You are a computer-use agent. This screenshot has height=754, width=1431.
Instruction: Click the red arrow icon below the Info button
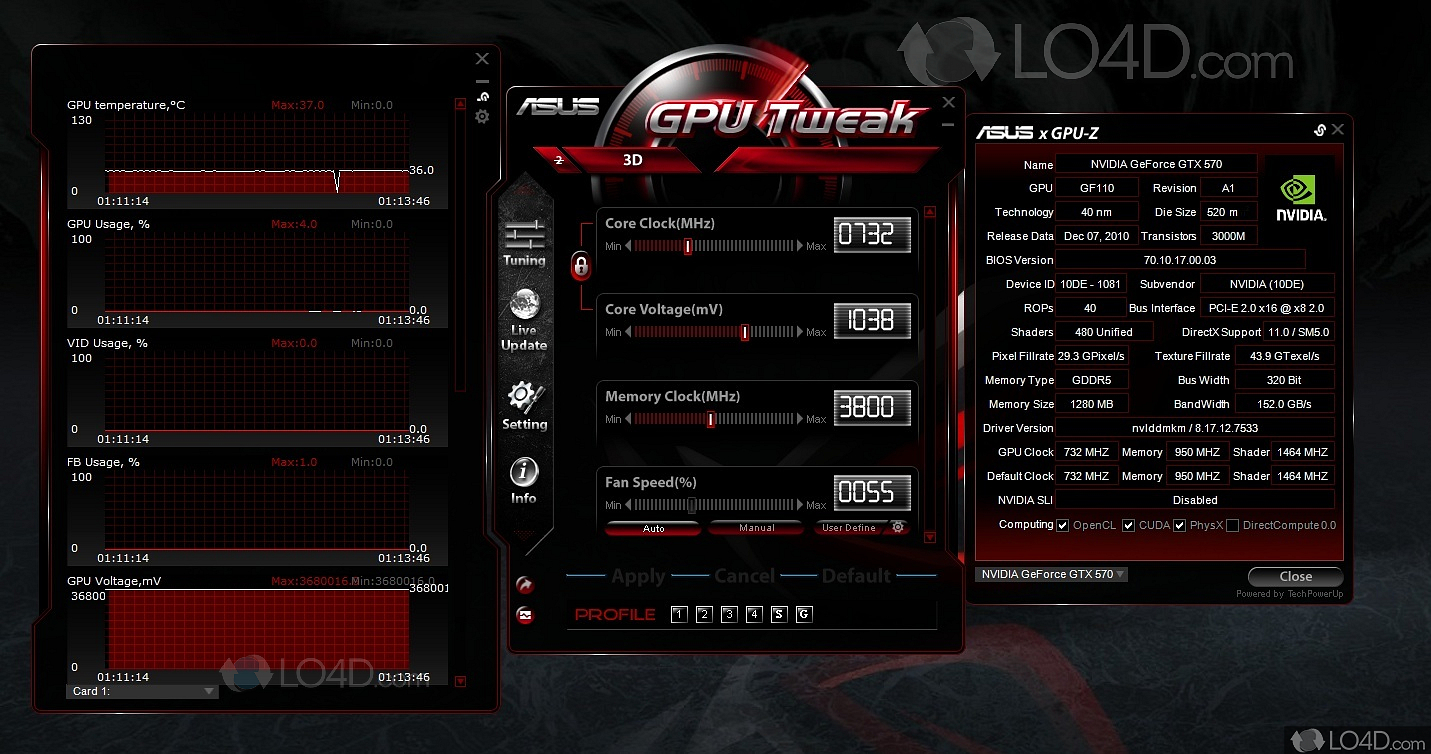click(x=524, y=585)
